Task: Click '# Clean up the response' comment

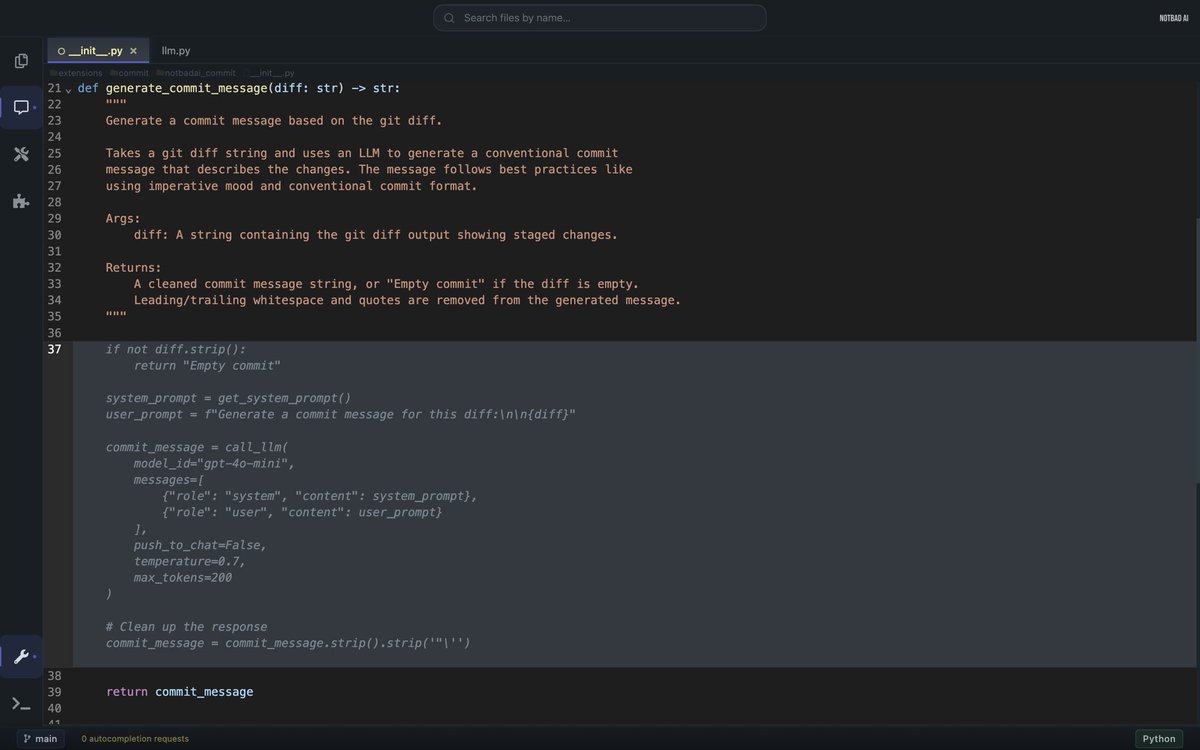Action: pos(187,627)
